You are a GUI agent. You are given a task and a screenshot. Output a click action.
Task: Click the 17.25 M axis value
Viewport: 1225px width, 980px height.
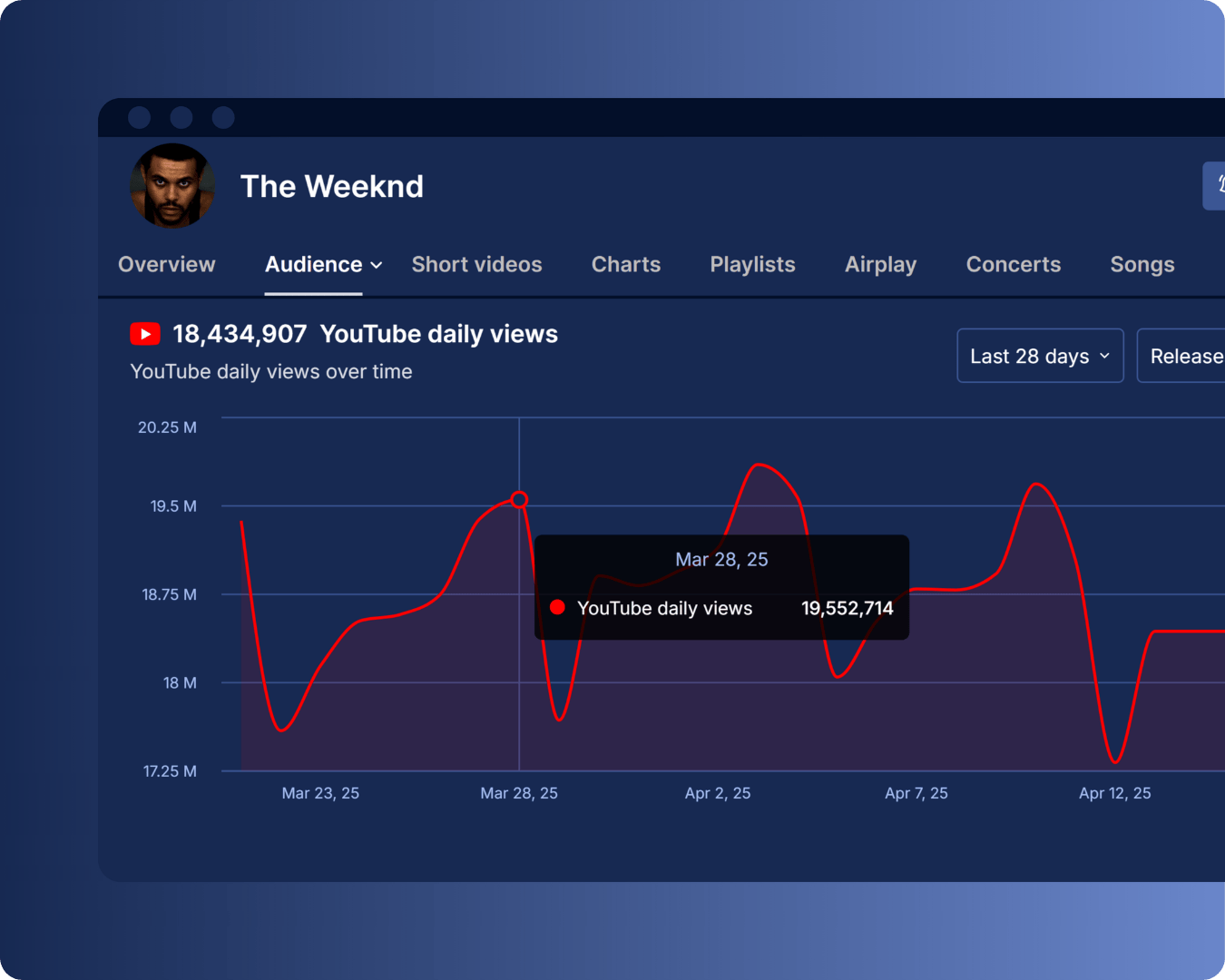(x=170, y=771)
